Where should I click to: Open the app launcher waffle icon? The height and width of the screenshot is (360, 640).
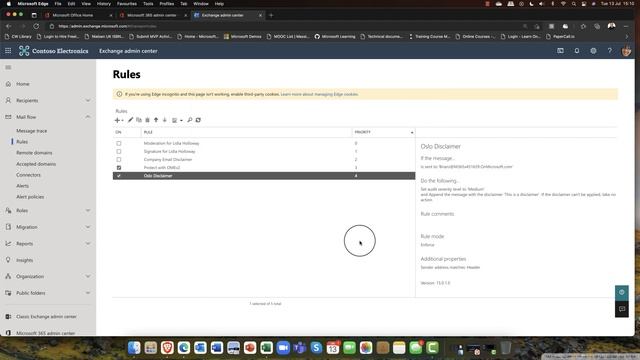8,51
